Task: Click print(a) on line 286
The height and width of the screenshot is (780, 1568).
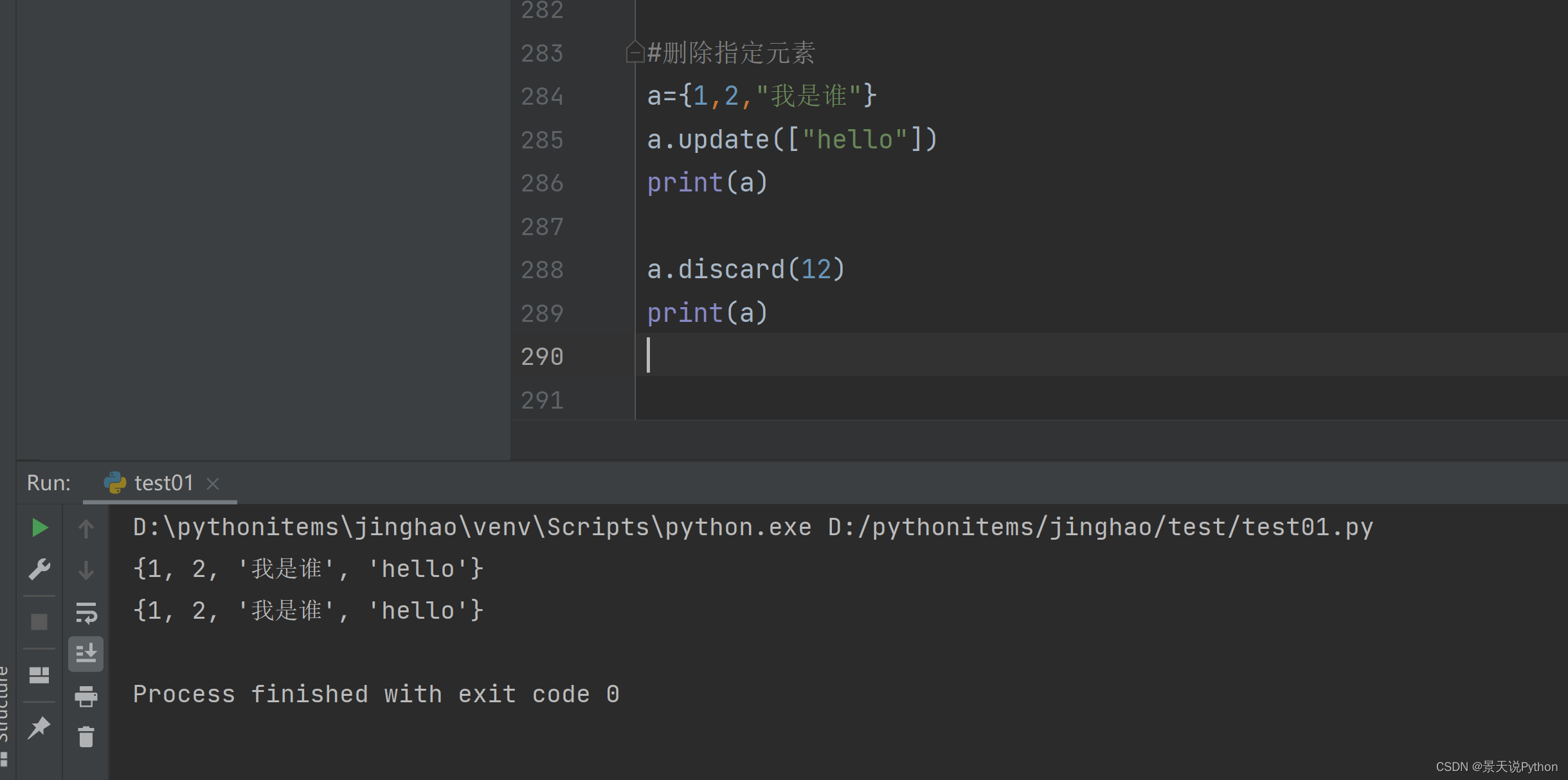Action: click(707, 183)
